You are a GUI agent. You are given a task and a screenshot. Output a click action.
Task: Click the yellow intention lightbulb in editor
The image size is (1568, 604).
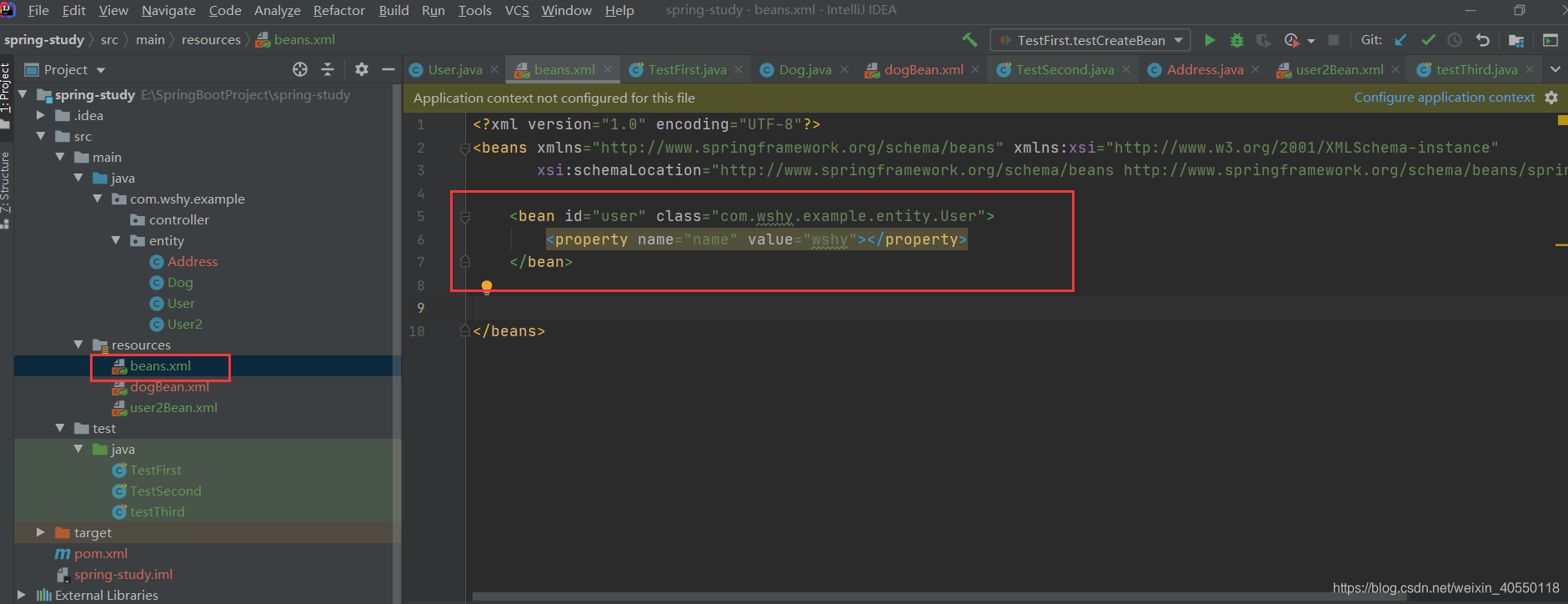(487, 288)
